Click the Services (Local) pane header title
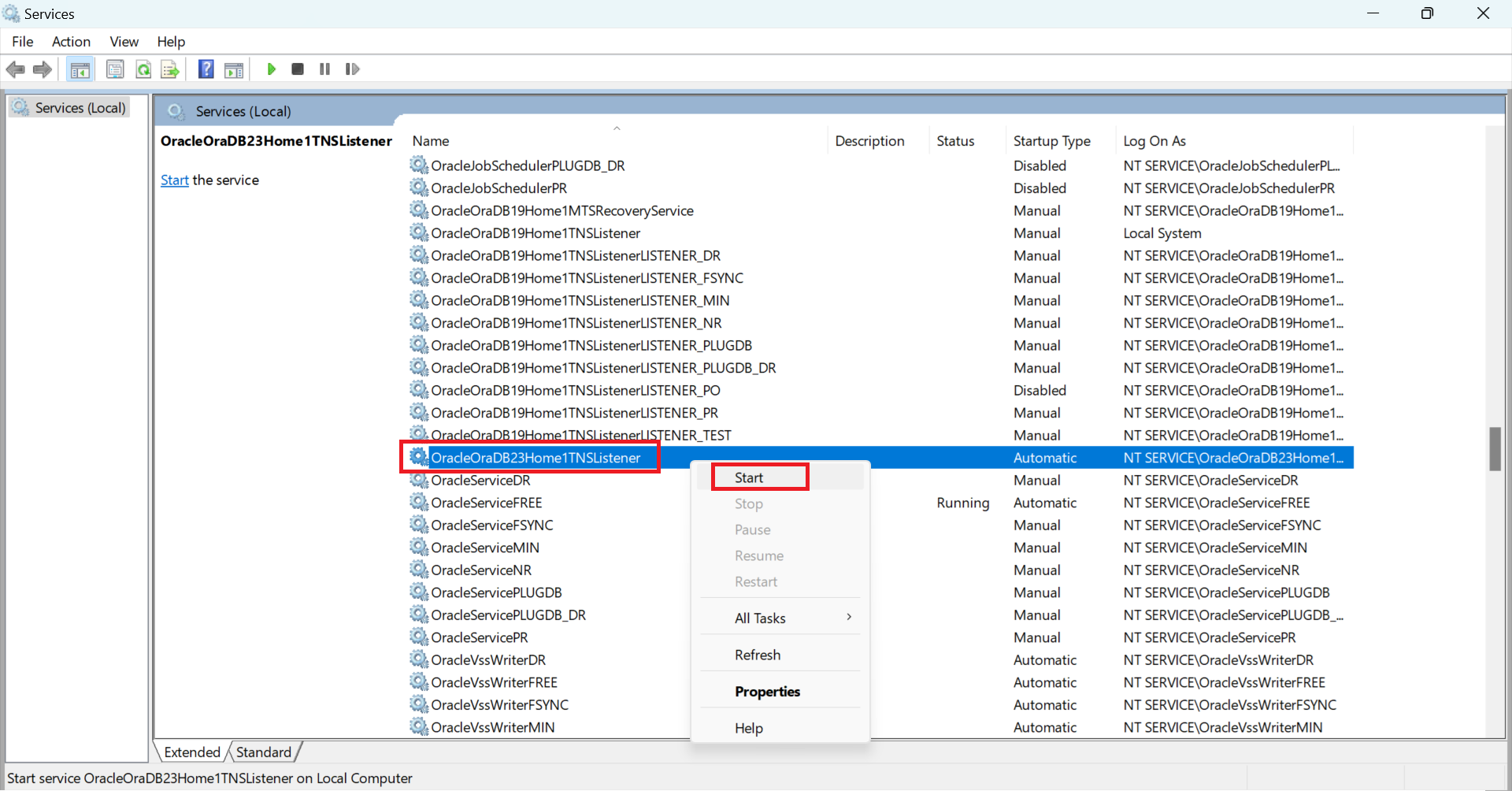This screenshot has height=791, width=1512. point(243,112)
